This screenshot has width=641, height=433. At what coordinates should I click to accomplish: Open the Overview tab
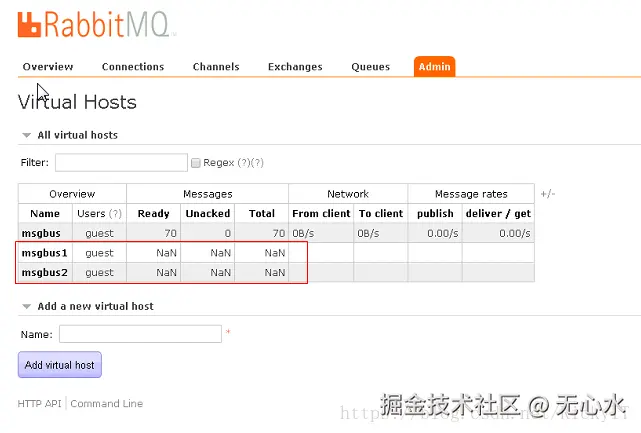click(48, 67)
